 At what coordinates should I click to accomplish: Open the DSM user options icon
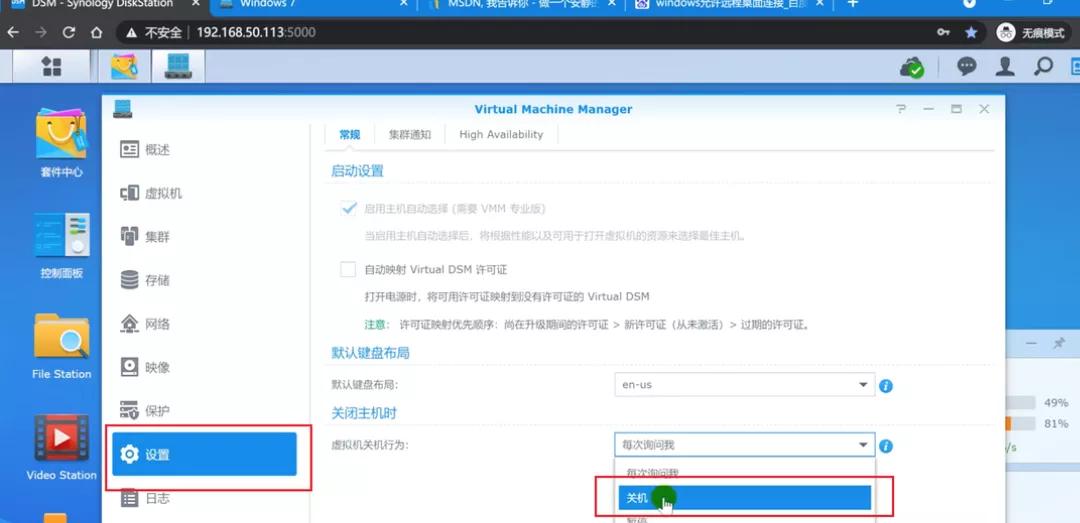click(x=1006, y=67)
